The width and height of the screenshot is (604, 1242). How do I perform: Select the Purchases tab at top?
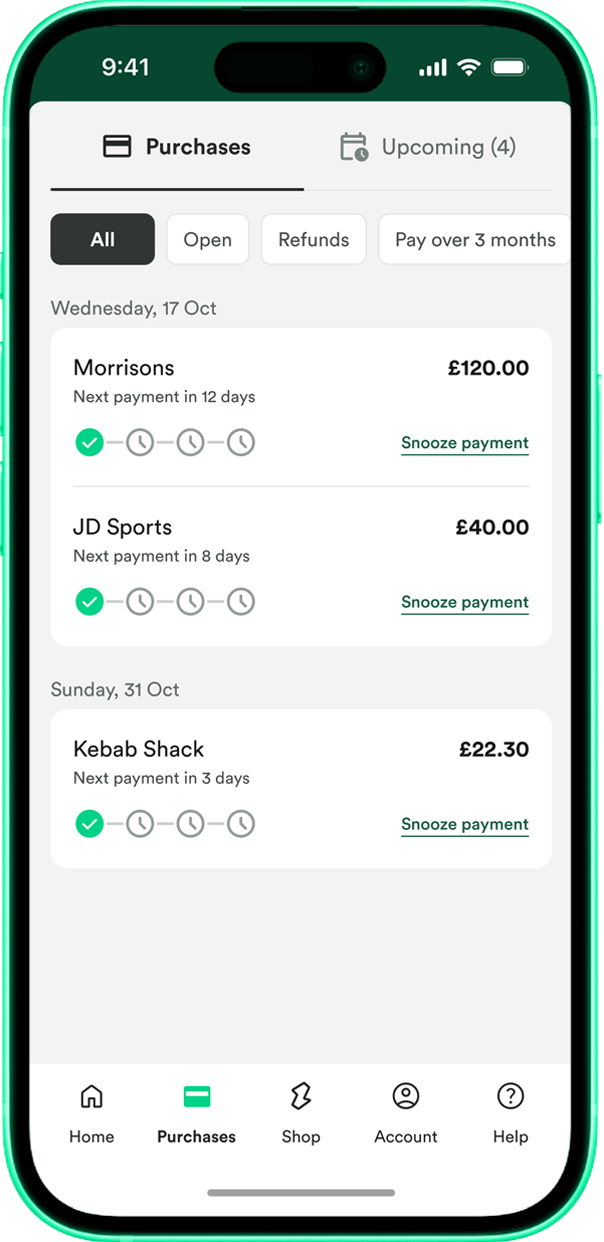coord(177,147)
